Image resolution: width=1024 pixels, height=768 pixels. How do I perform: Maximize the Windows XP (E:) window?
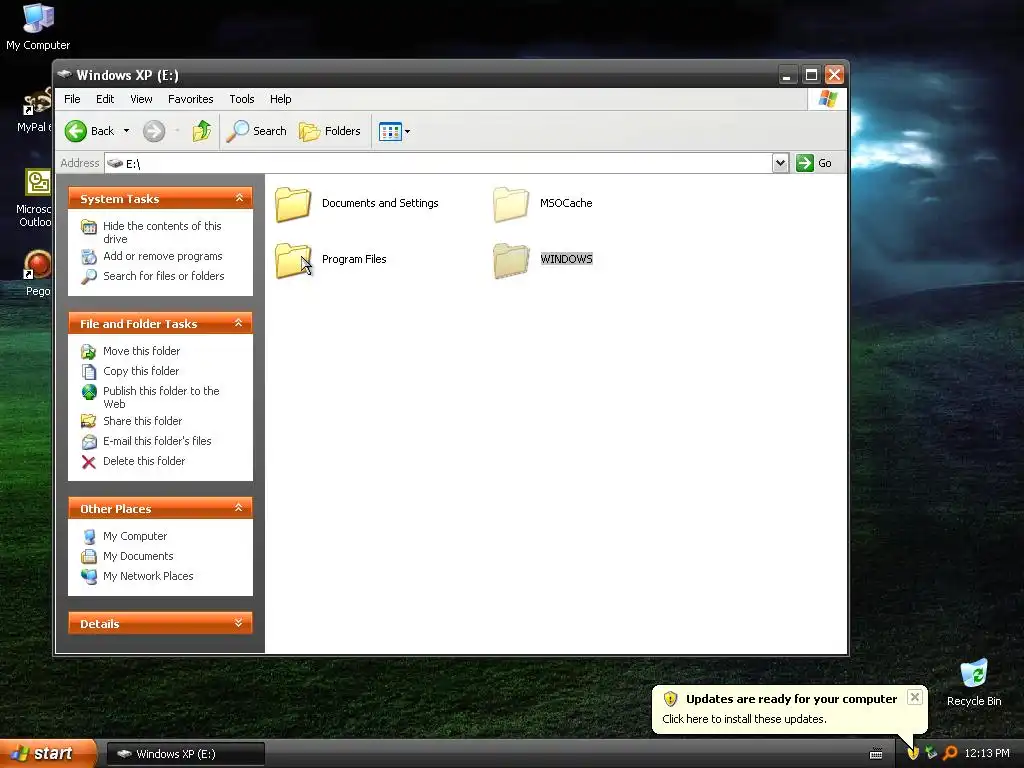point(811,74)
